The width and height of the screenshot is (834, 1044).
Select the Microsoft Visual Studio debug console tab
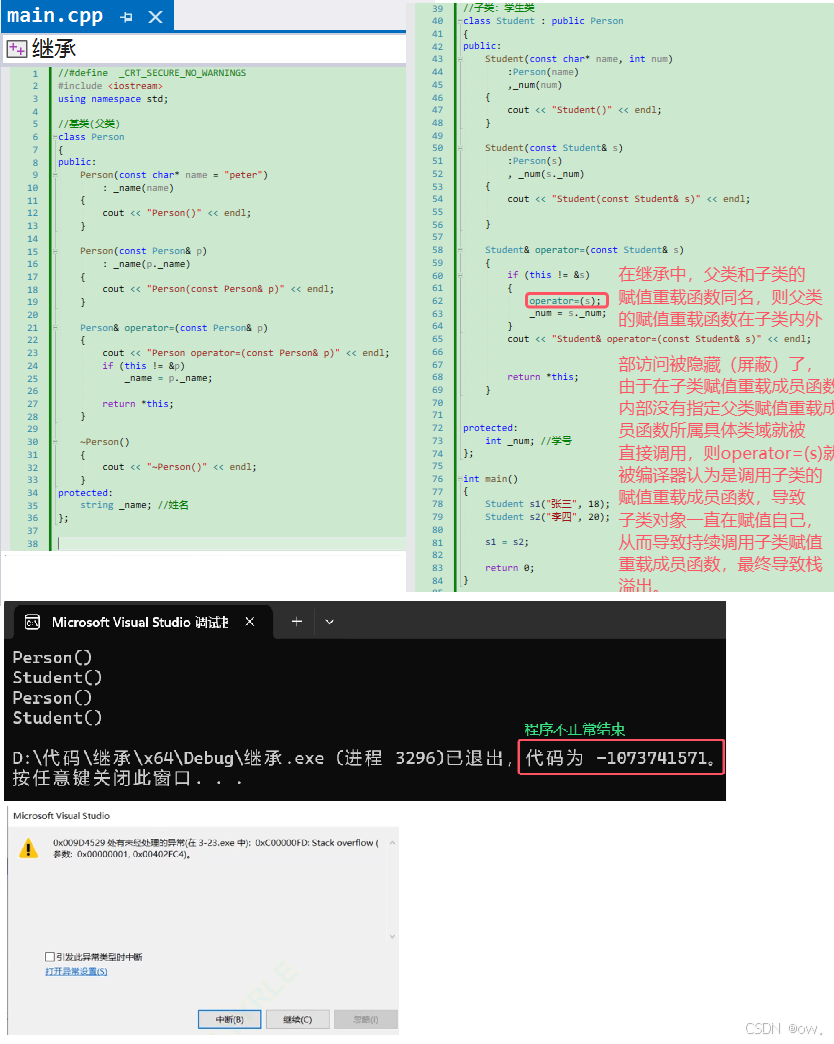click(x=142, y=622)
